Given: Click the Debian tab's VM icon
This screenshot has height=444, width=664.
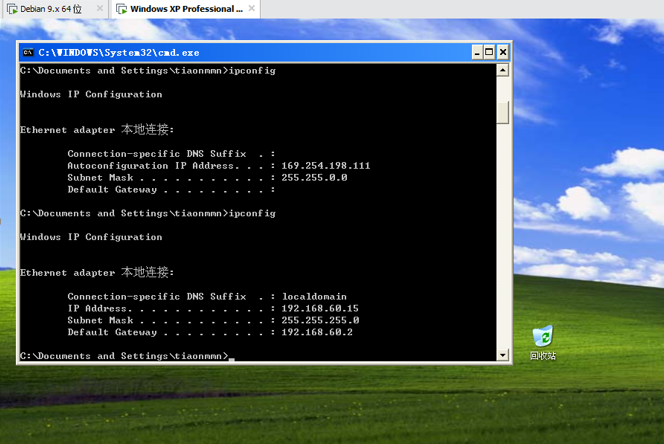Looking at the screenshot, I should coord(12,9).
